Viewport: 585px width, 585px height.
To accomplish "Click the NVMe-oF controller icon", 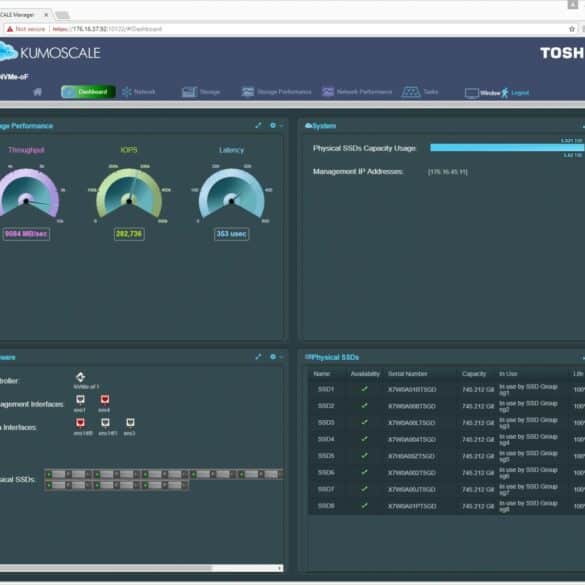I will click(x=81, y=377).
